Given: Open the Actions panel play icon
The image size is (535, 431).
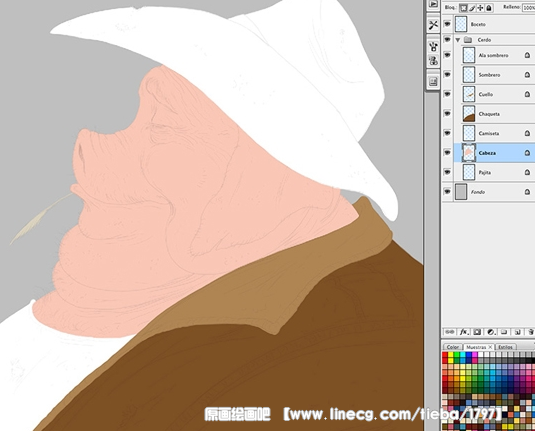Looking at the screenshot, I should 433,4.
